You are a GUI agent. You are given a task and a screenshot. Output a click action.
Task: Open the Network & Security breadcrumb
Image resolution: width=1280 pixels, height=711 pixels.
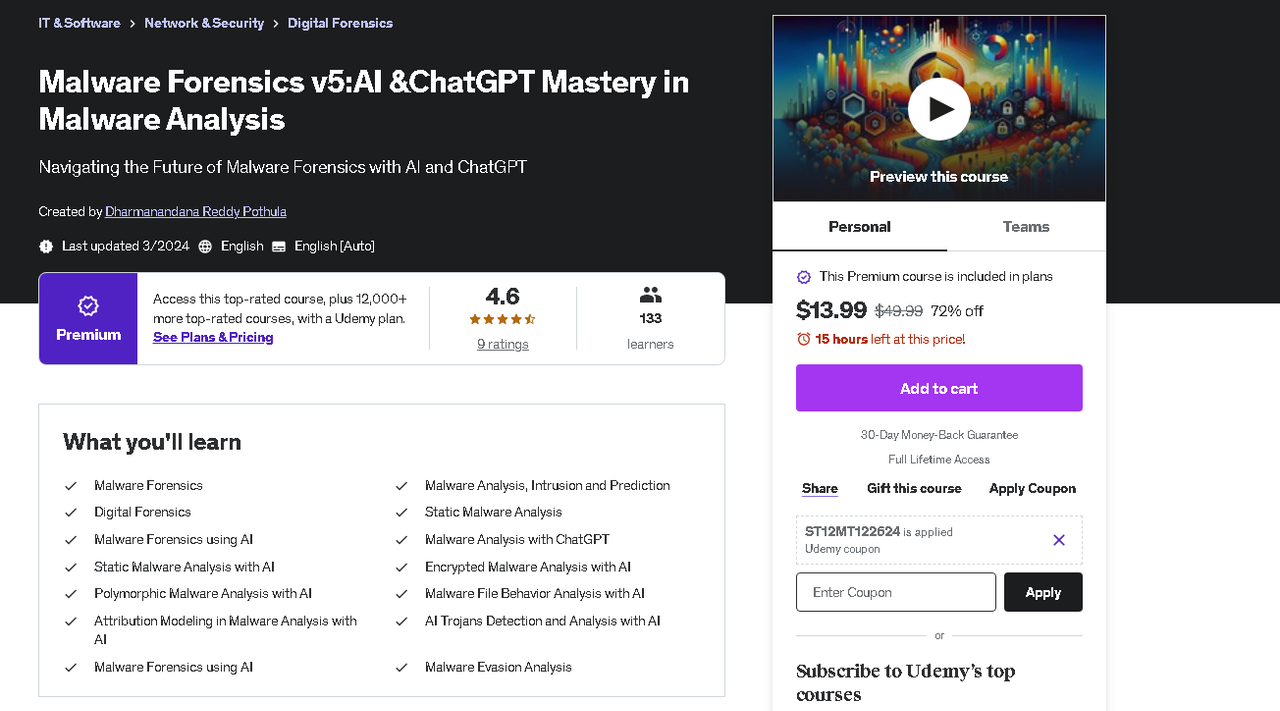point(204,23)
